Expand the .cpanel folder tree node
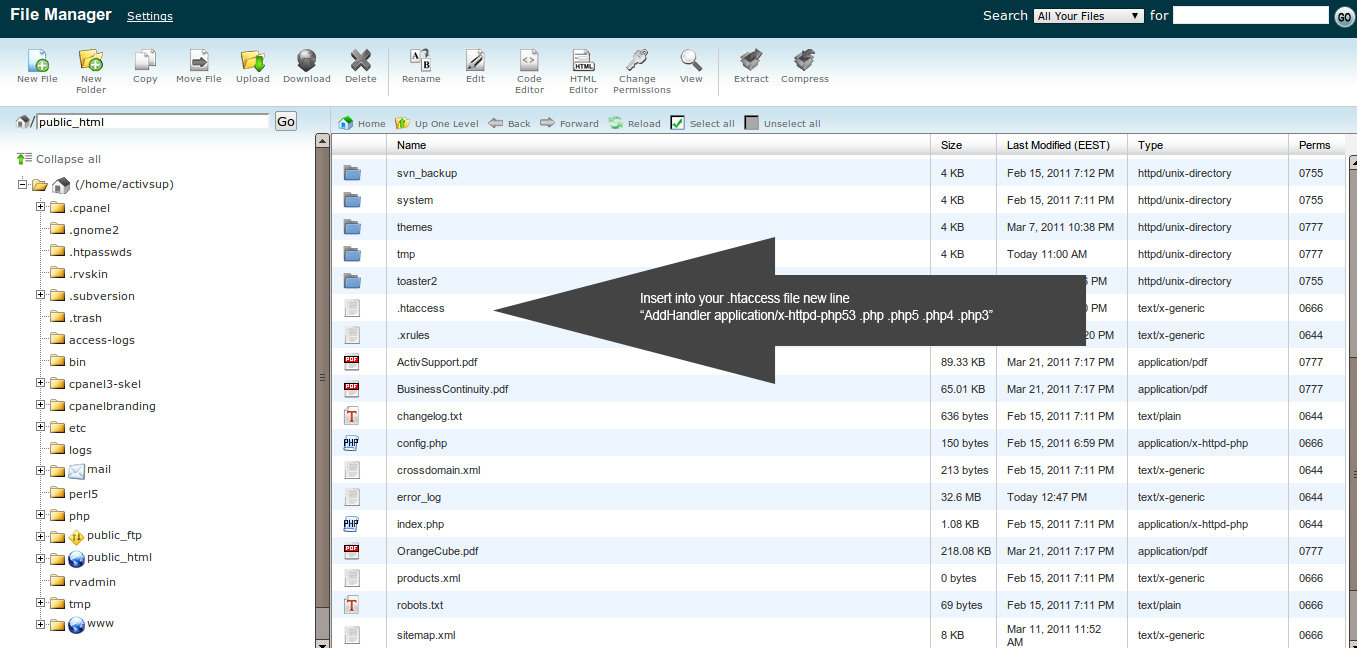This screenshot has width=1357, height=648. click(x=41, y=207)
